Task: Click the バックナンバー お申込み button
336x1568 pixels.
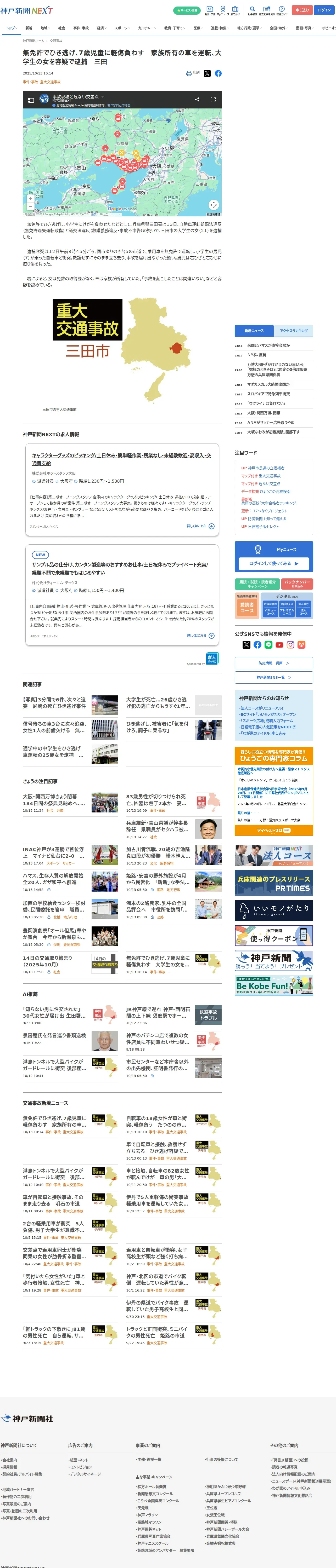Action: pos(297,584)
